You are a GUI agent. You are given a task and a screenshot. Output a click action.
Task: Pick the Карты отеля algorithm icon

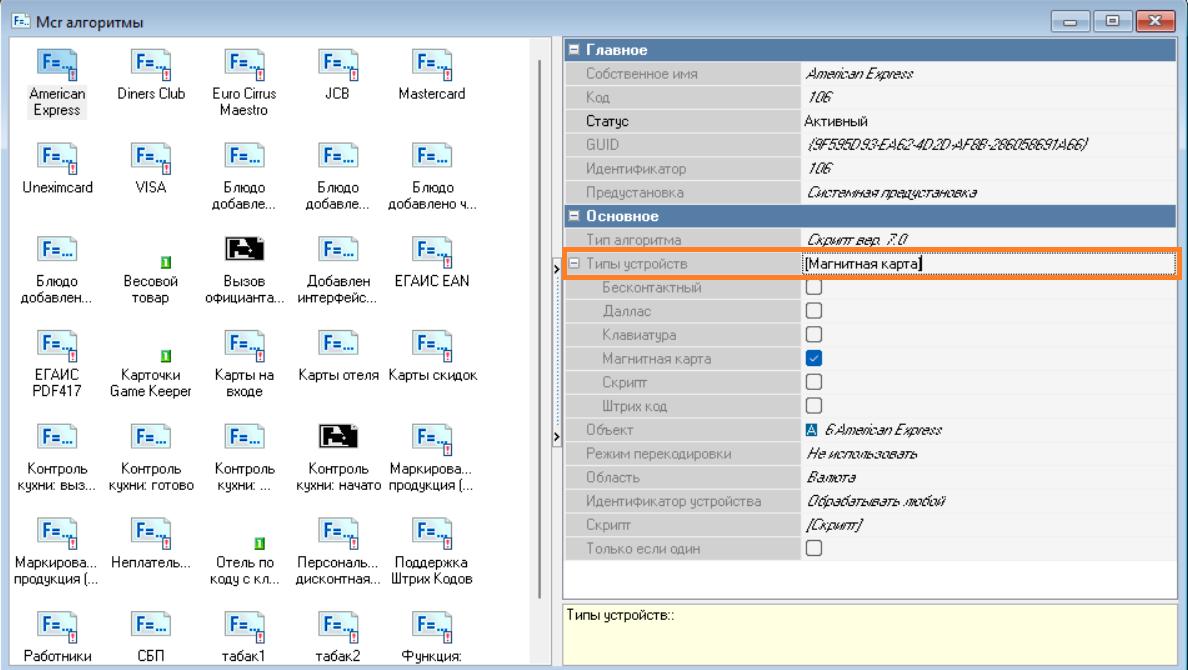tap(338, 346)
